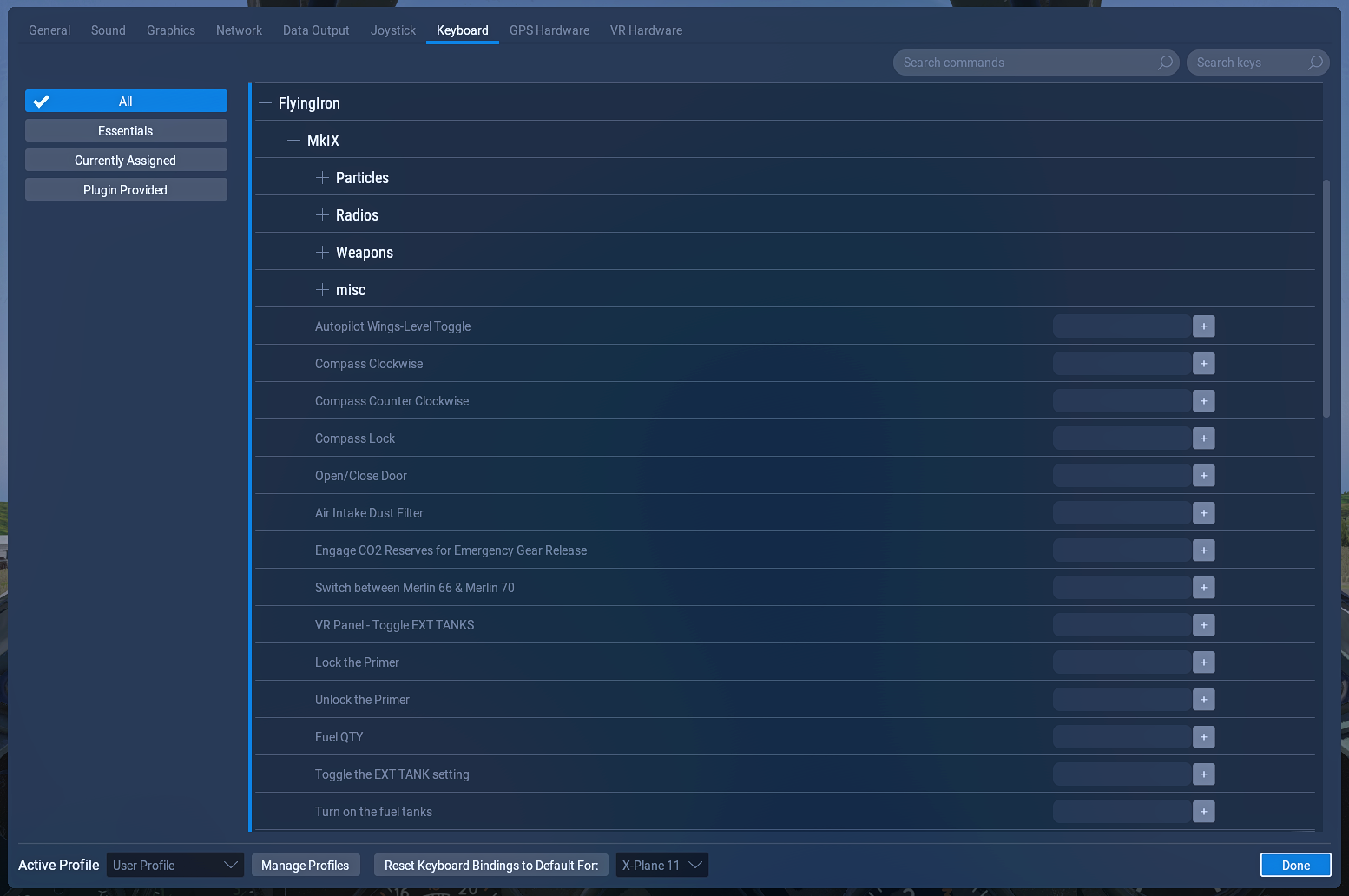Expand the Particles category
This screenshot has height=896, width=1349.
coord(322,178)
